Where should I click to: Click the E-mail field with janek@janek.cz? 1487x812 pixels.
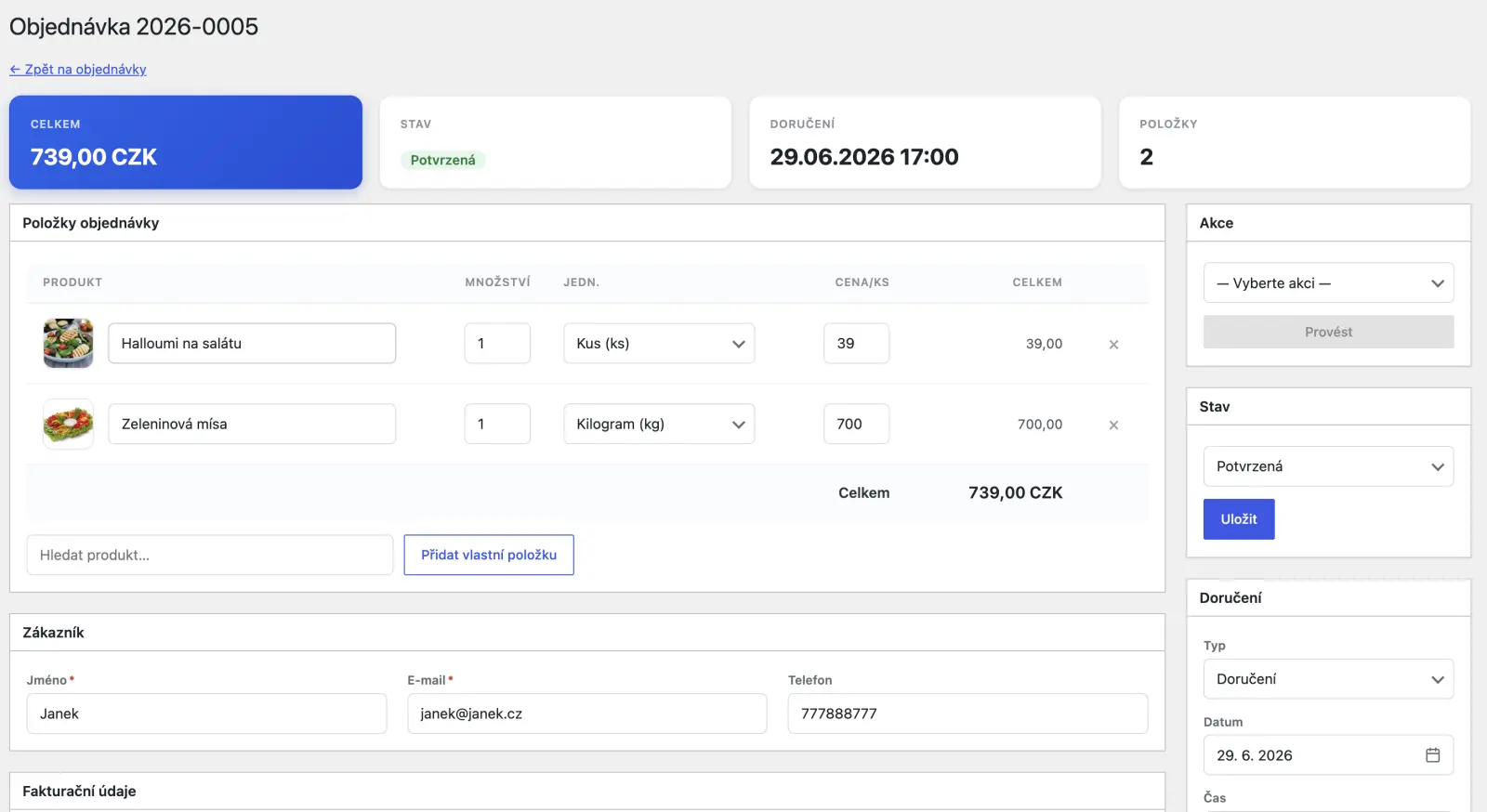point(587,714)
